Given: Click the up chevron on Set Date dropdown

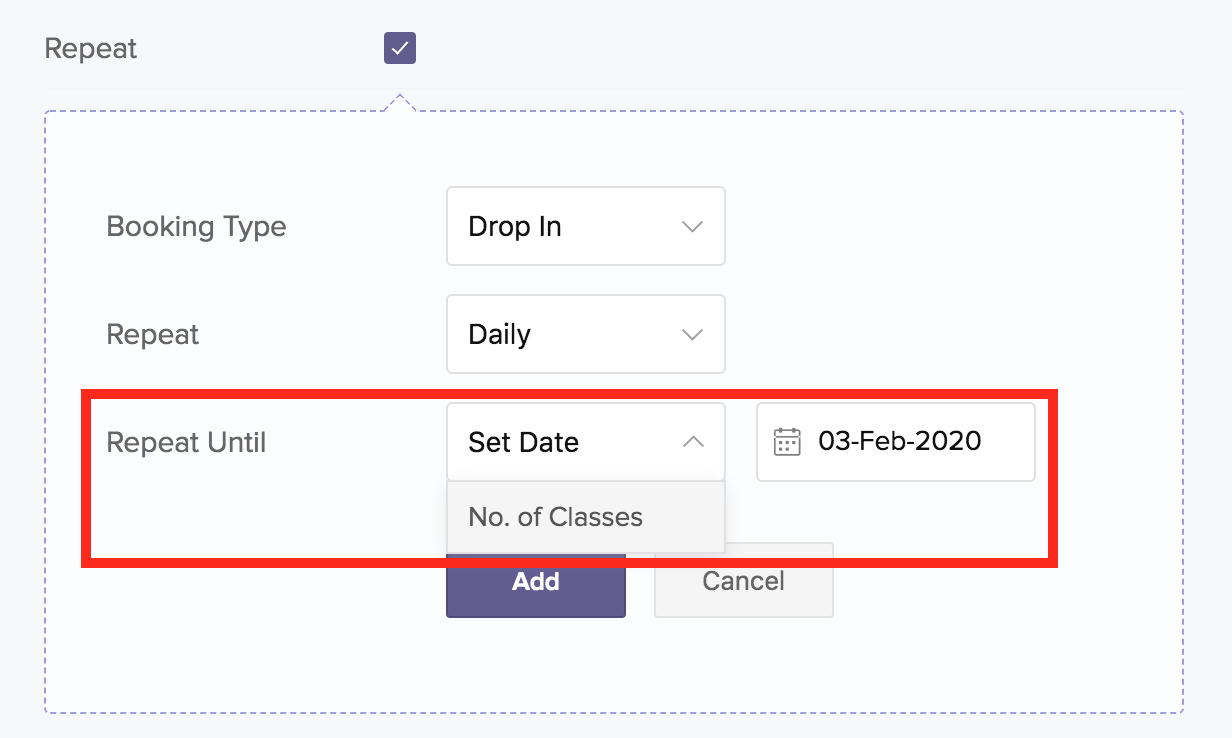Looking at the screenshot, I should [693, 442].
